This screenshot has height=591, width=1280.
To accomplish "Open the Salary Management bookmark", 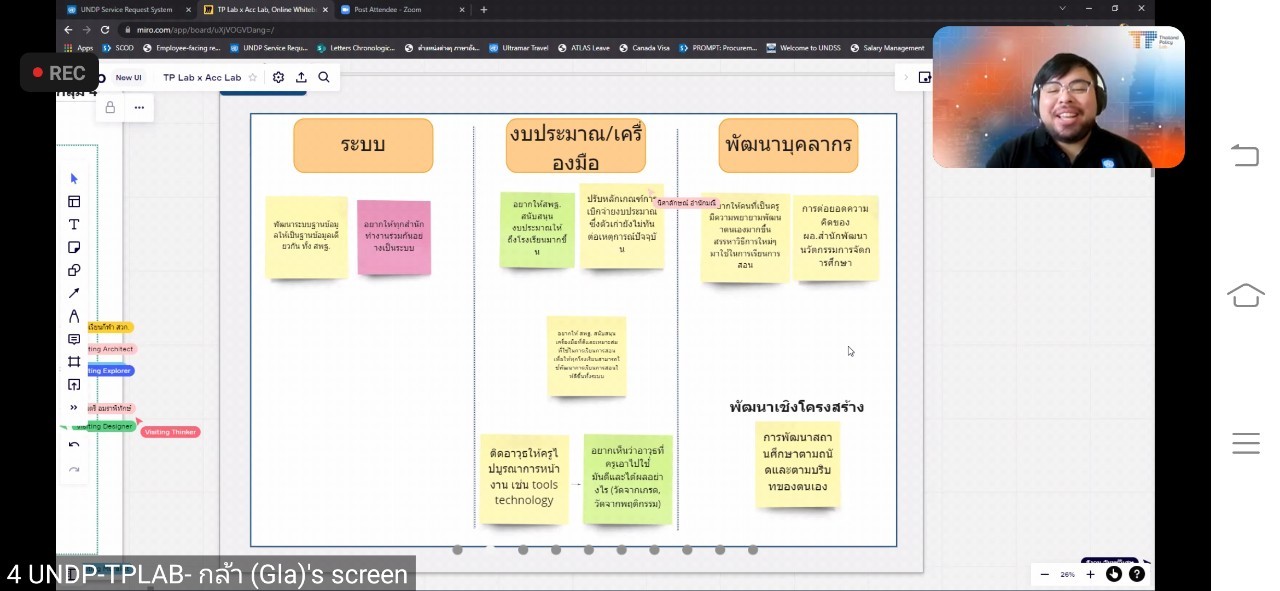I will [887, 47].
